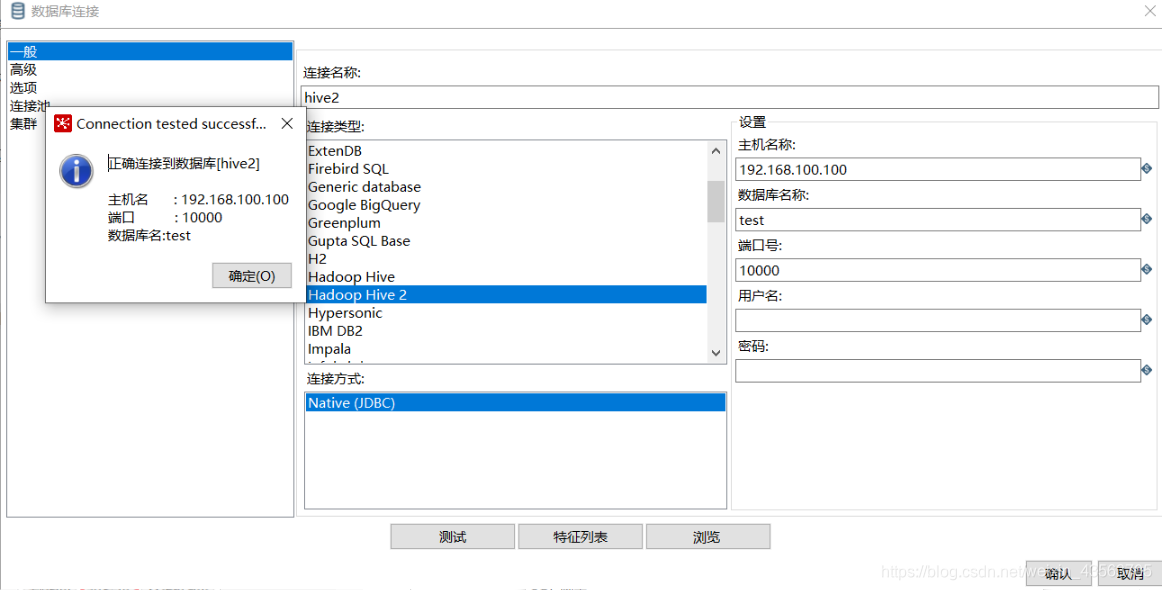The width and height of the screenshot is (1162, 590).
Task: Switch to the 选项 section
Action: (x=23, y=87)
